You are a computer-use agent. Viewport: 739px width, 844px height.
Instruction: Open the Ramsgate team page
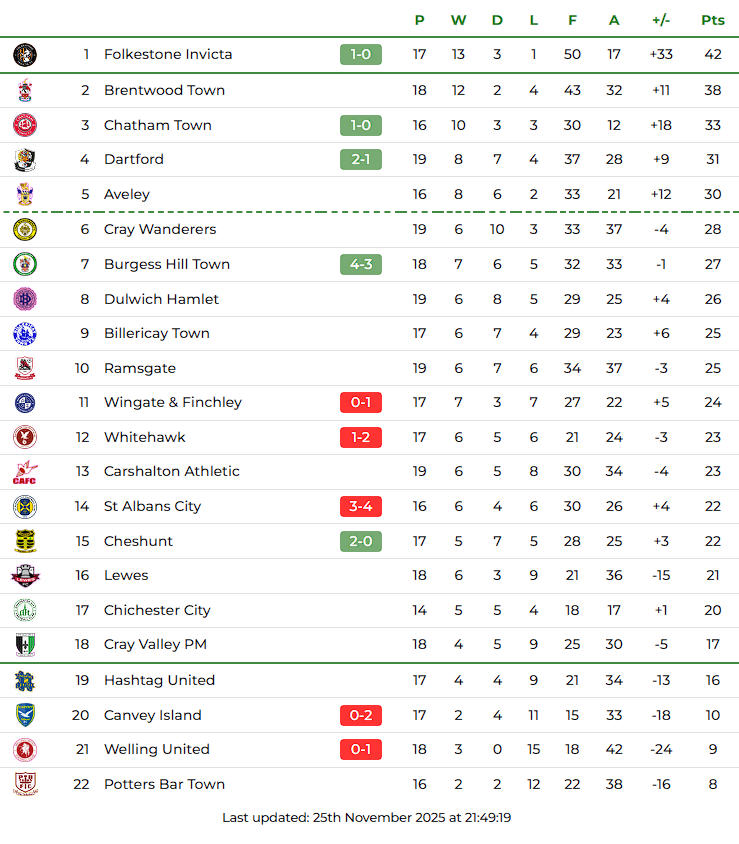click(140, 368)
